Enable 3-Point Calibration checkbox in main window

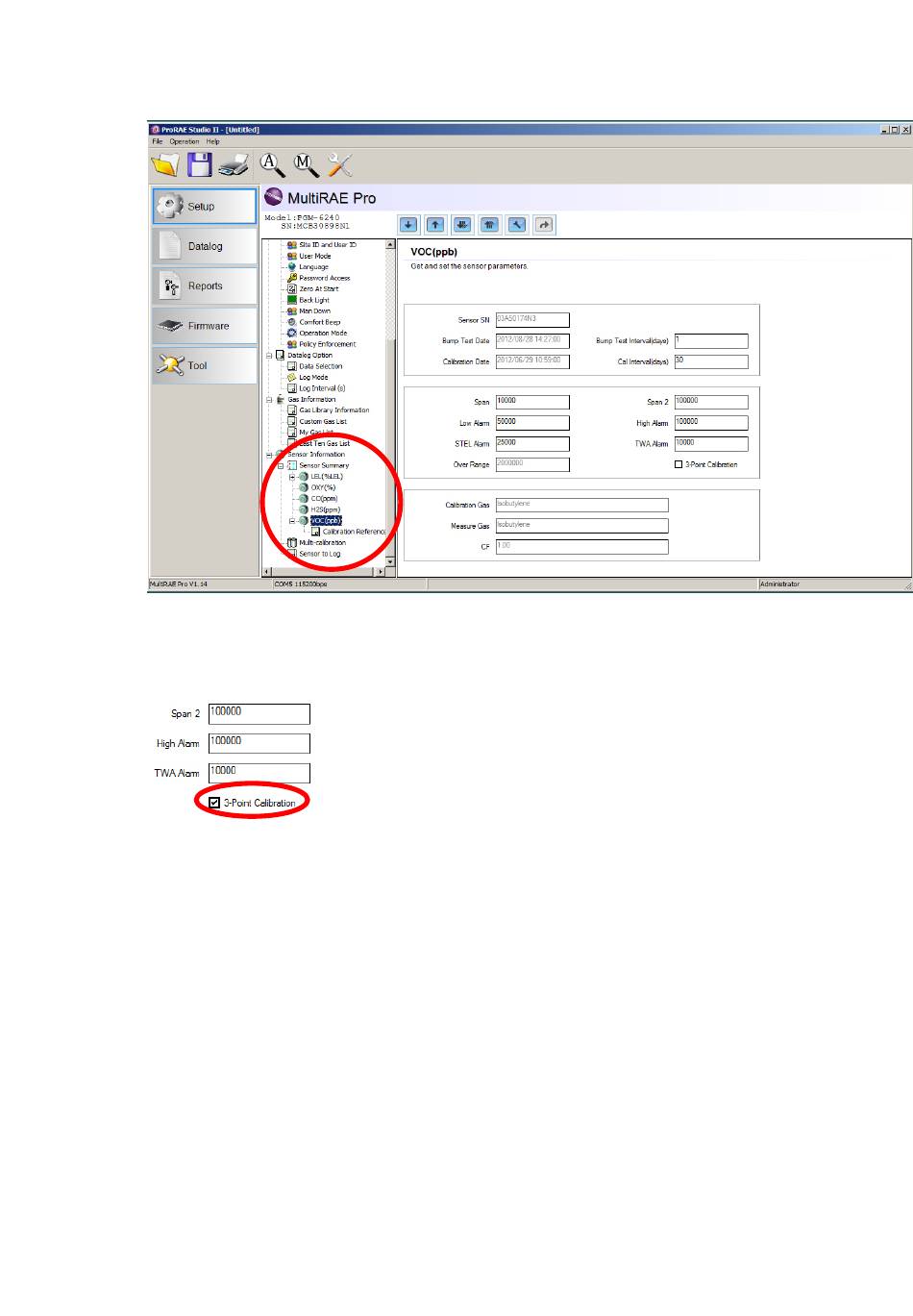[679, 464]
